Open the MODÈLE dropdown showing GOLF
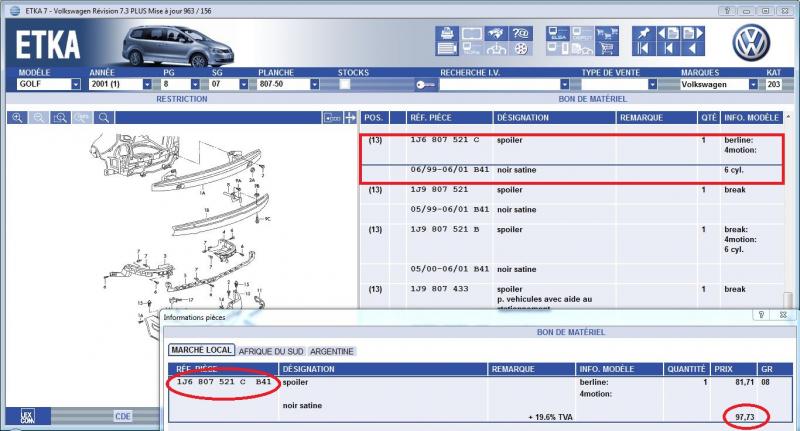 (76, 84)
